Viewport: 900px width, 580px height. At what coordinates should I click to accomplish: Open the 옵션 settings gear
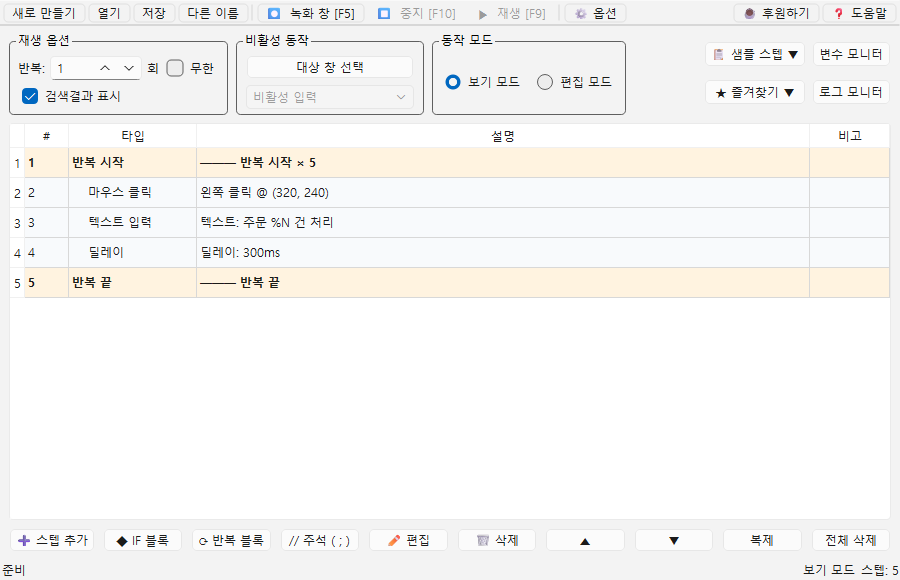click(x=595, y=13)
